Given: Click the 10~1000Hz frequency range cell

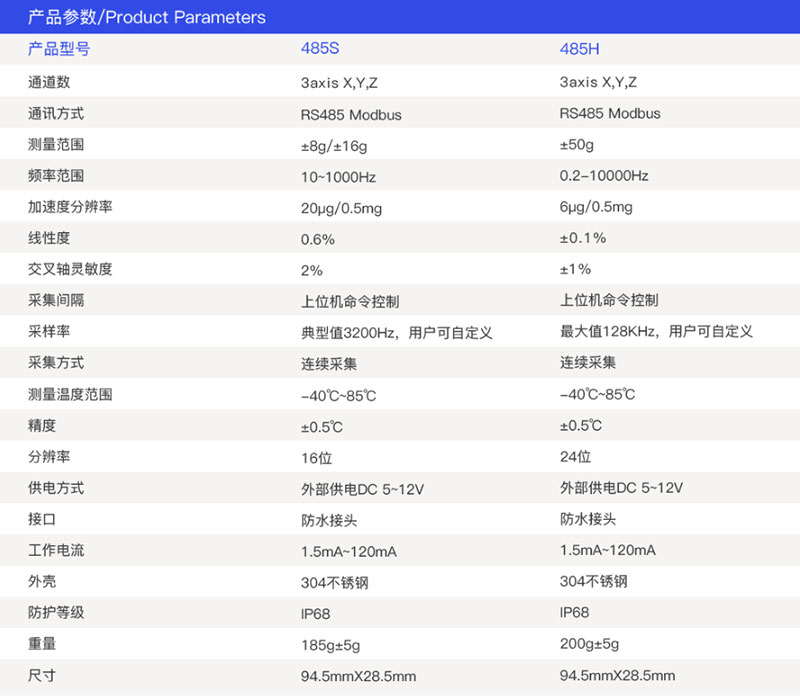Looking at the screenshot, I should pyautogui.click(x=336, y=176).
